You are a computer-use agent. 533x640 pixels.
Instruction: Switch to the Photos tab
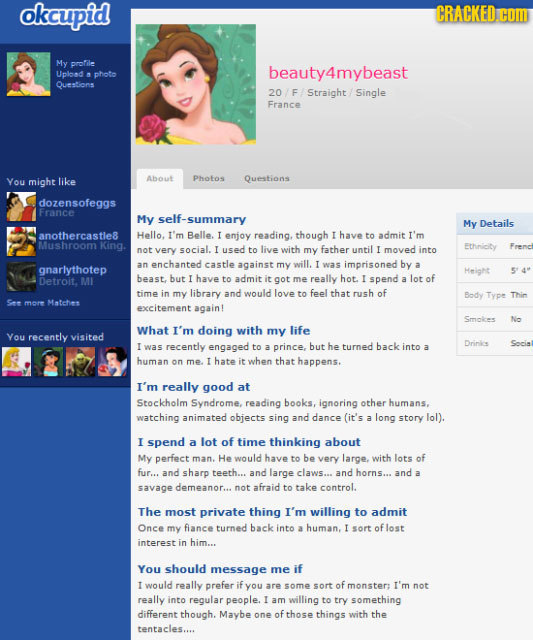(209, 178)
